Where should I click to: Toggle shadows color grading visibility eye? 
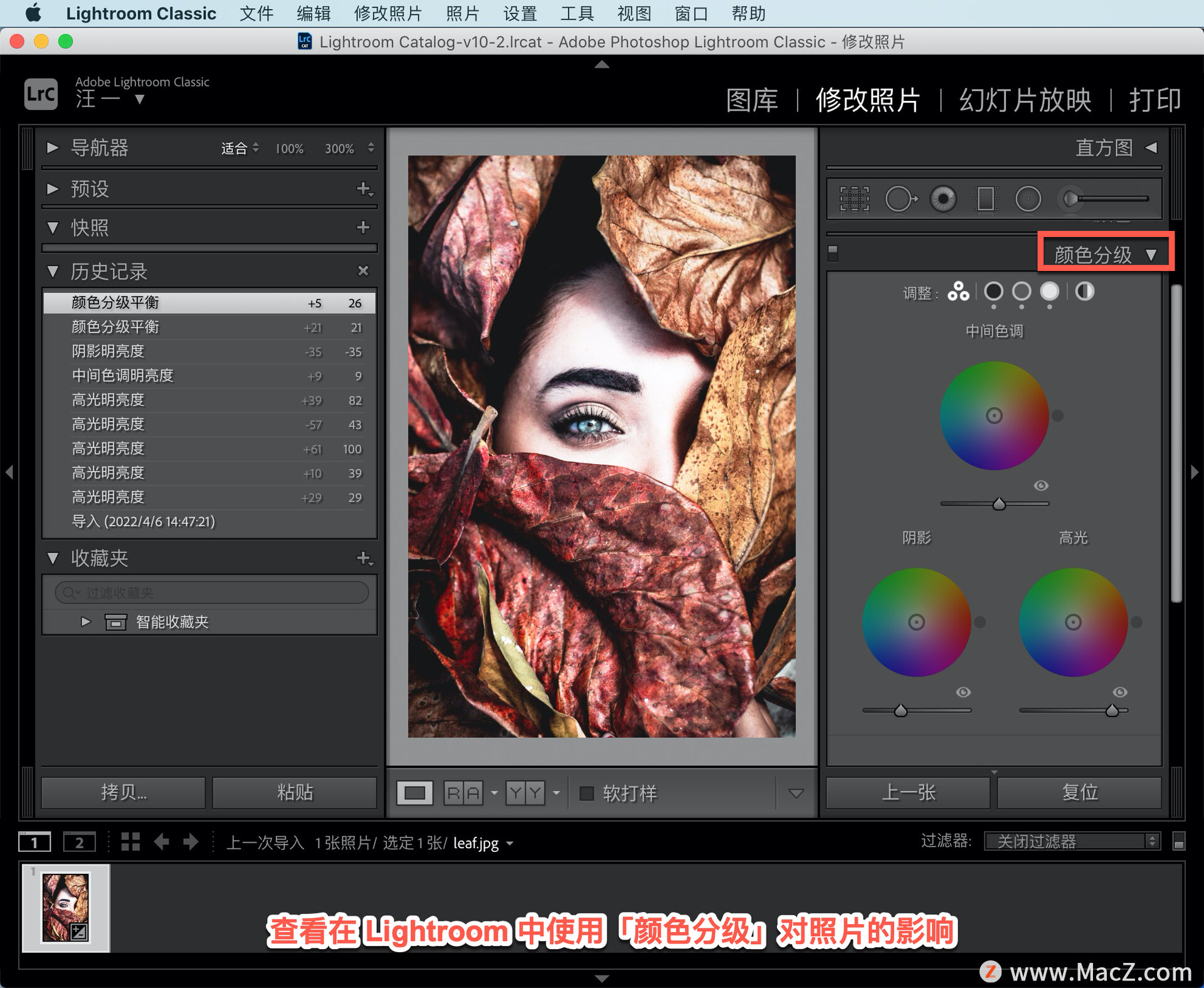pyautogui.click(x=963, y=692)
